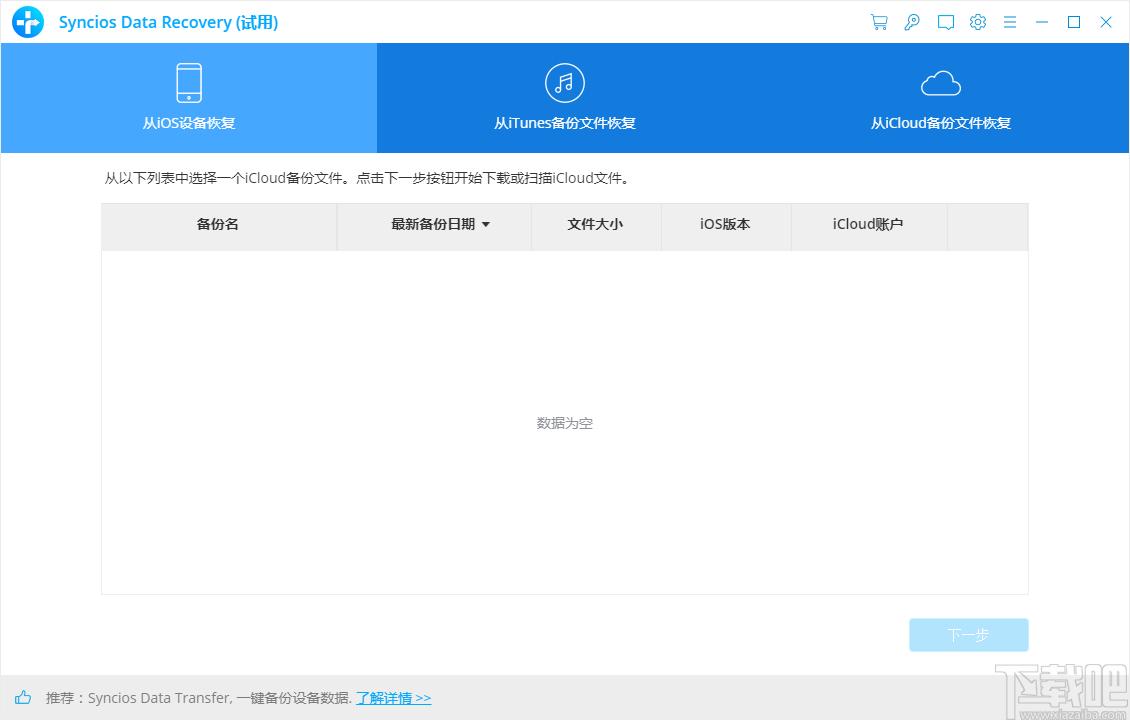Click the Syncios Data Recovery logo icon
The width and height of the screenshot is (1130, 720).
pyautogui.click(x=28, y=22)
